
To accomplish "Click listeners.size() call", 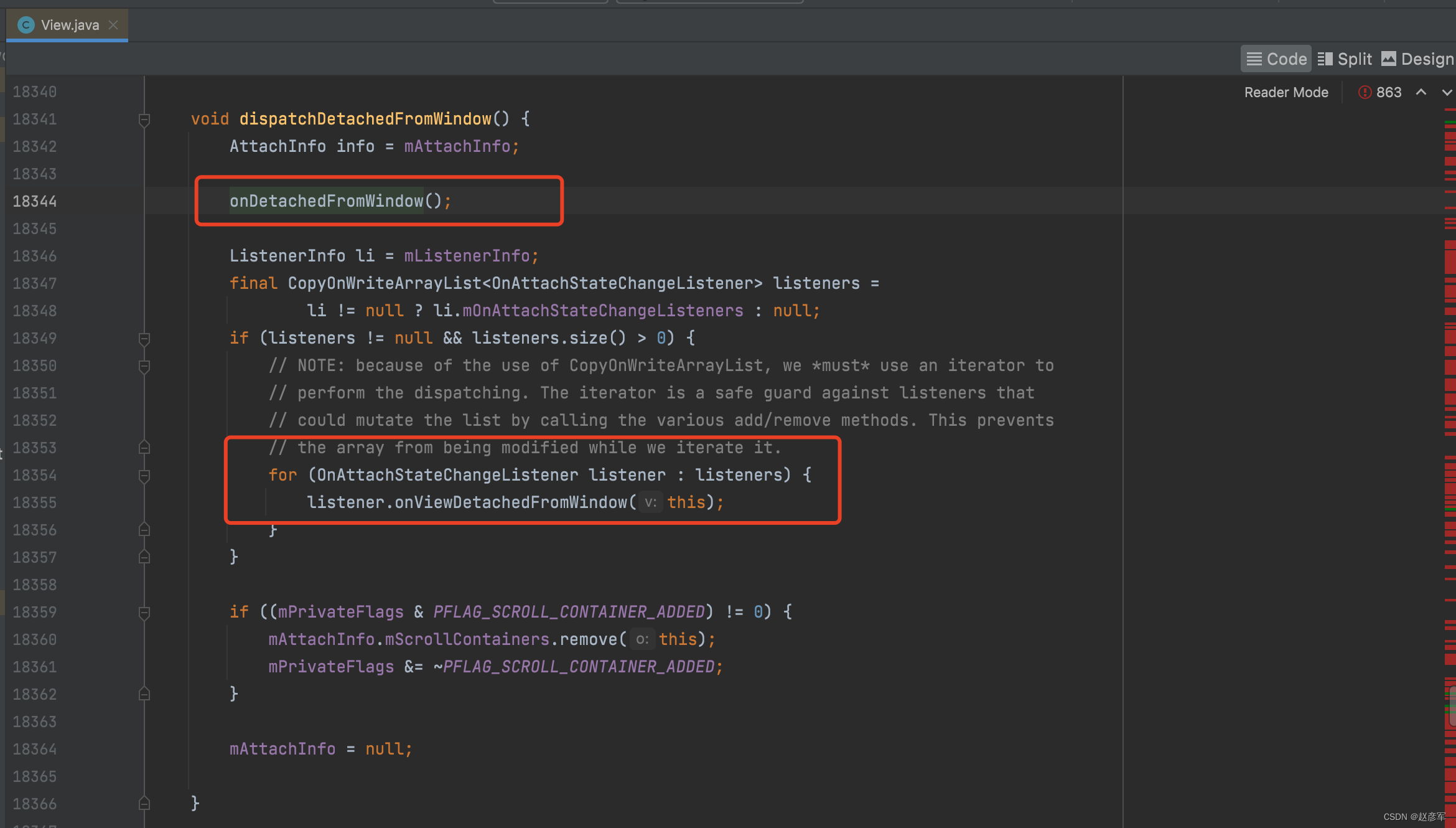I will click(x=549, y=338).
